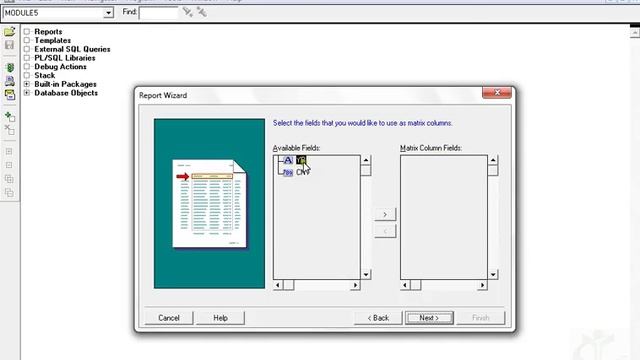Open a file with the folder icon
Image resolution: width=640 pixels, height=360 pixels.
(9, 31)
